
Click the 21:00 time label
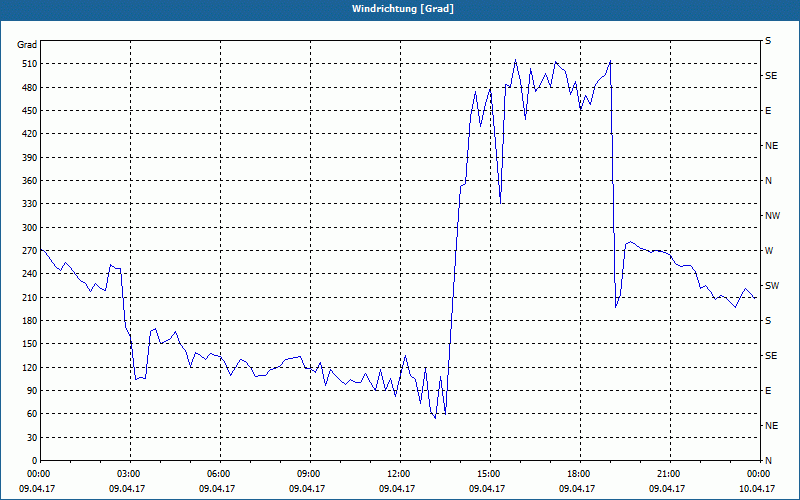[x=670, y=474]
